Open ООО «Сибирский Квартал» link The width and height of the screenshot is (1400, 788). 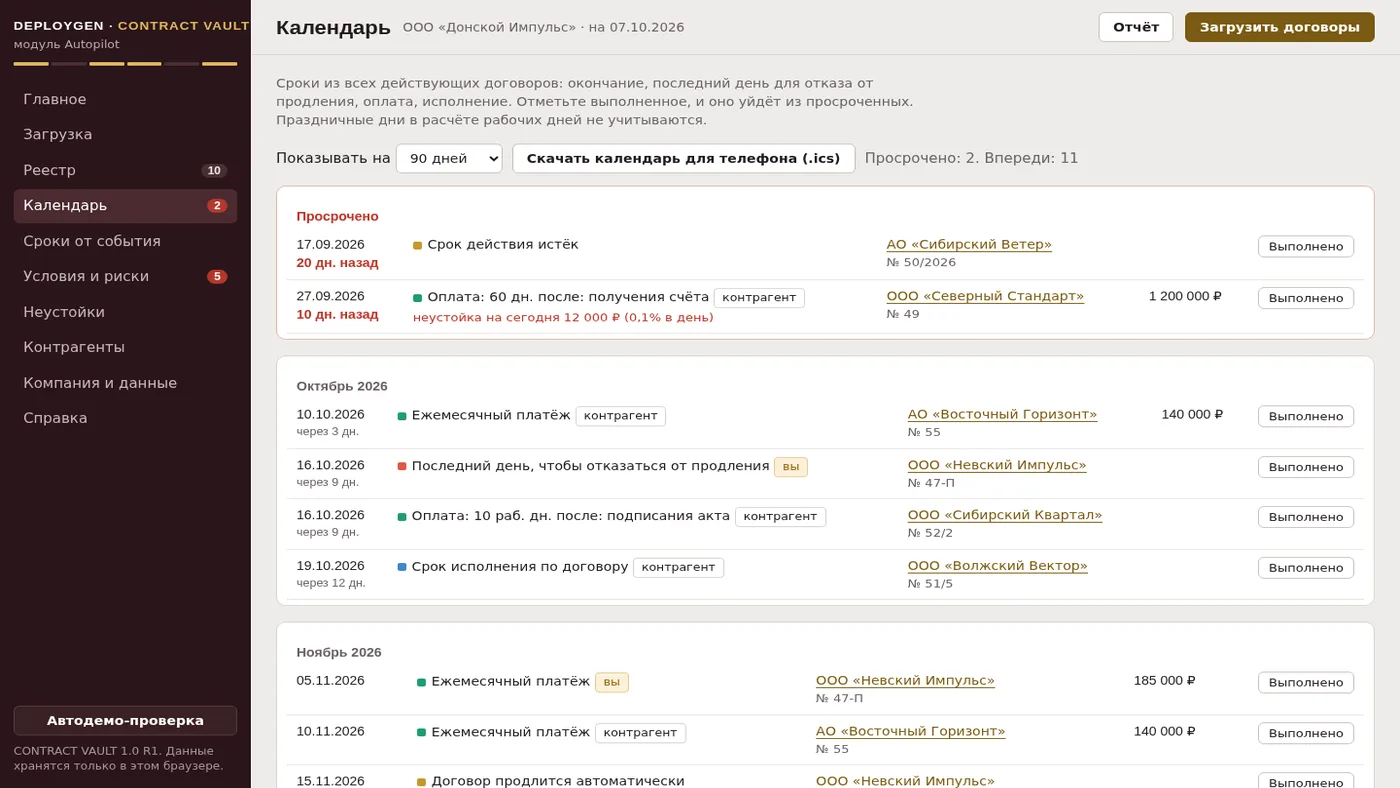point(1005,515)
